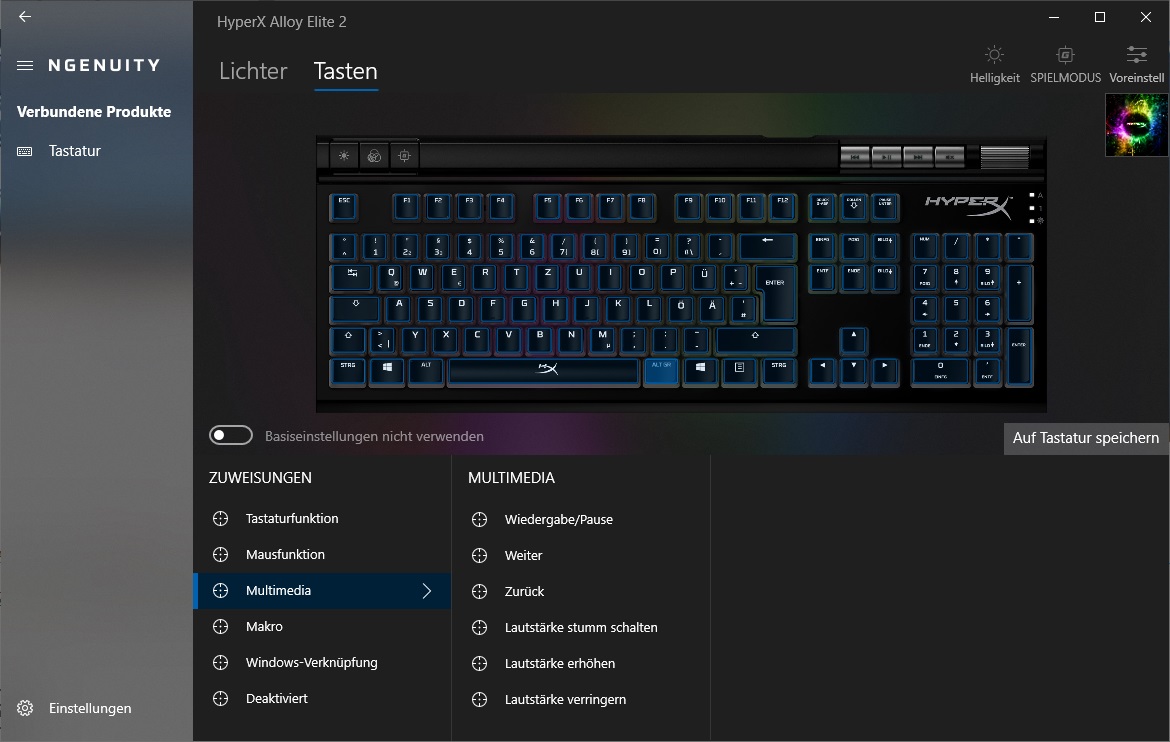The width and height of the screenshot is (1170, 742).
Task: Select the colorful preset thumbnail
Action: click(1136, 125)
